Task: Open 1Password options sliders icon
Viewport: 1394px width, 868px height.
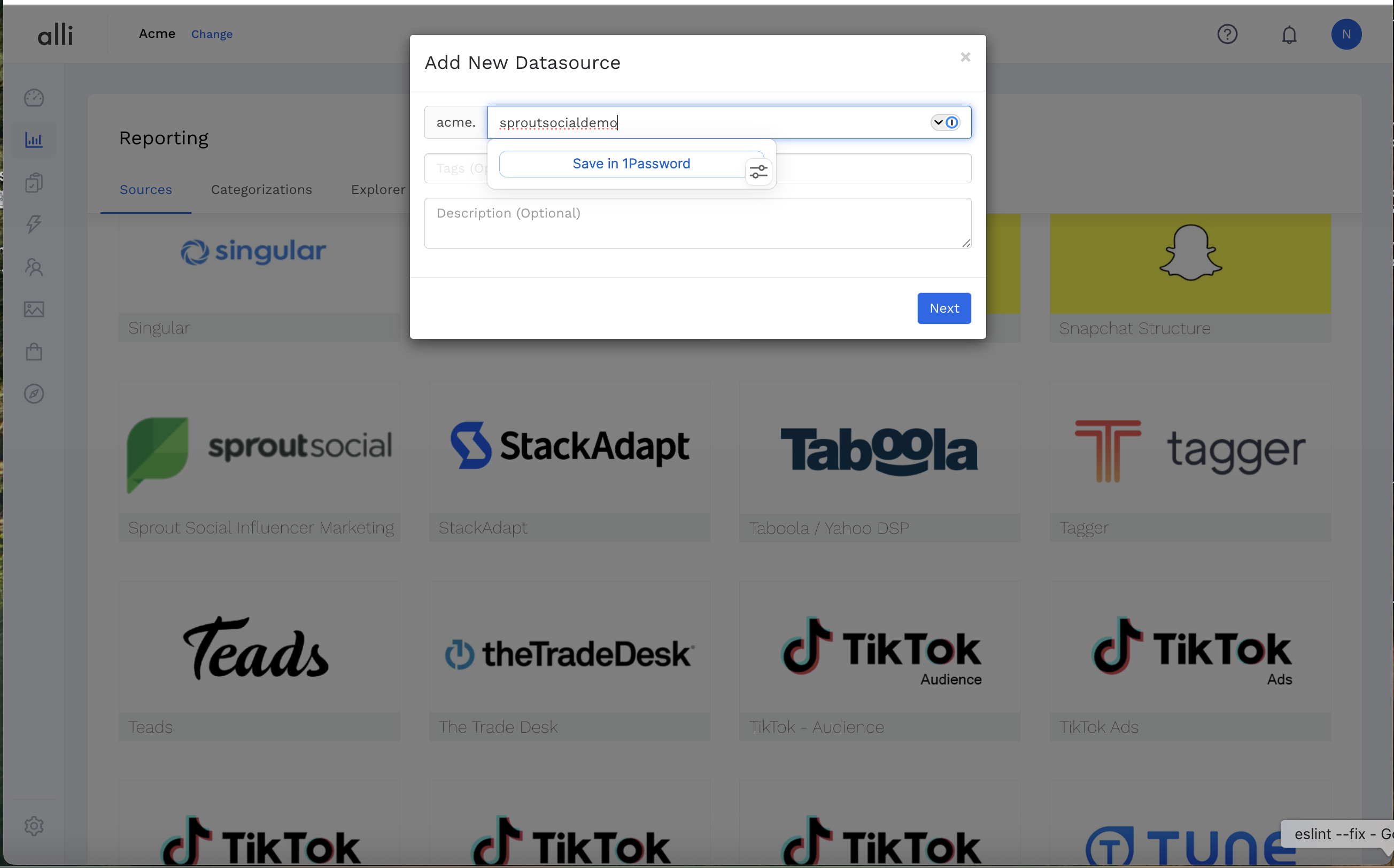Action: [x=758, y=172]
